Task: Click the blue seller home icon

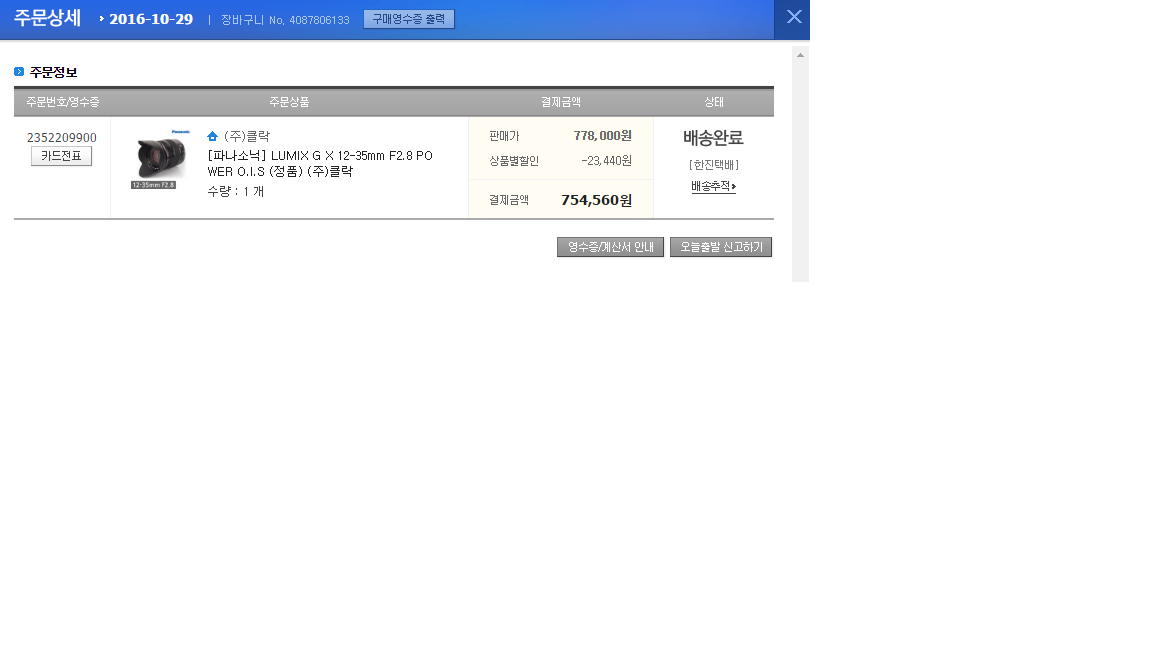Action: tap(212, 136)
